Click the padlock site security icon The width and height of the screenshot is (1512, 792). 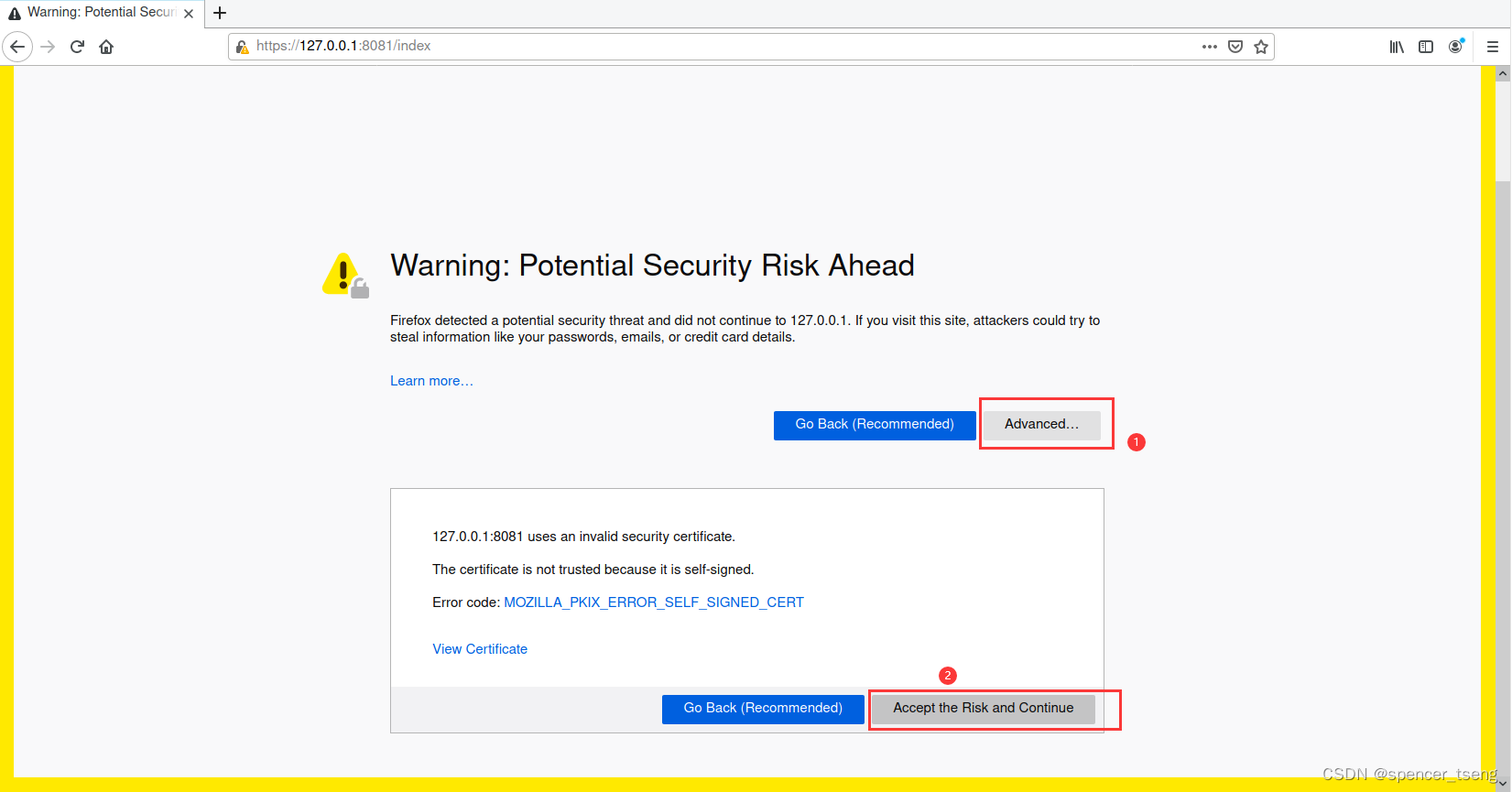point(243,46)
